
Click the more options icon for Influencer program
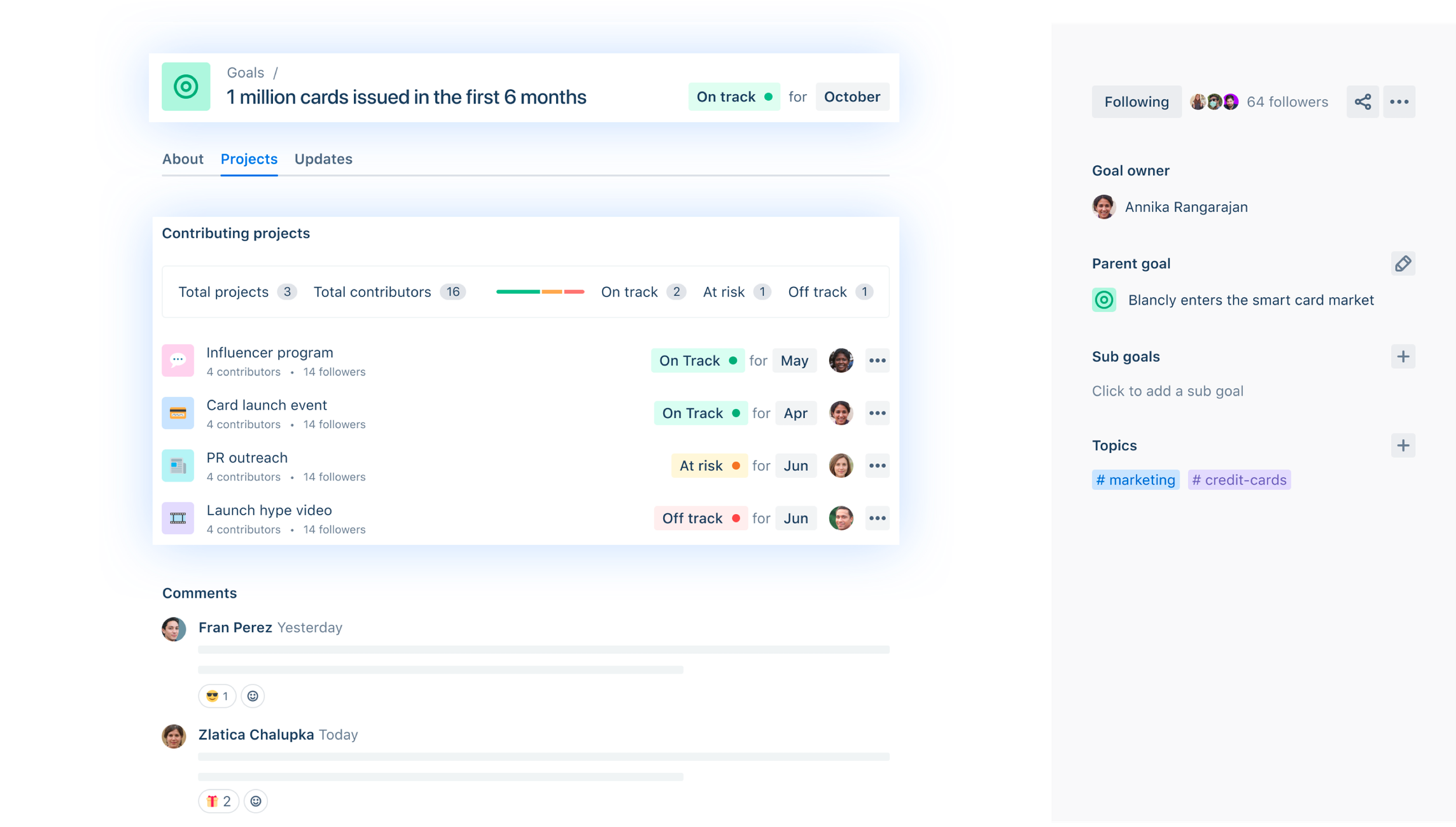click(876, 360)
